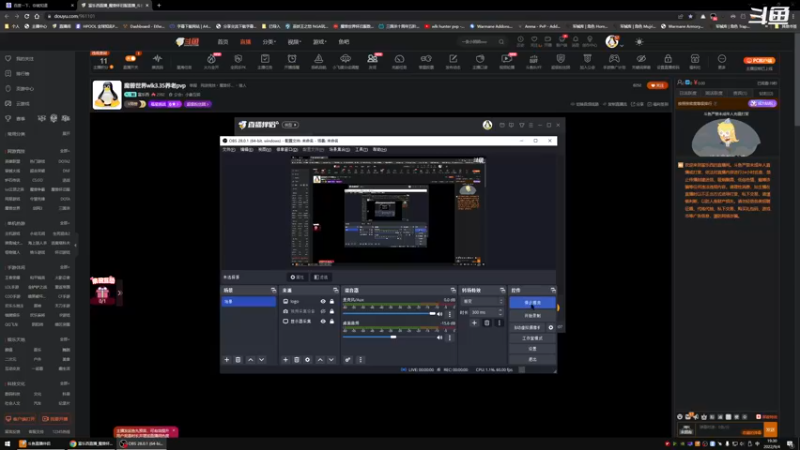Screen dimensions: 800x450
Task: Toggle orange live switch in streamer toolbar
Action: 131,59
